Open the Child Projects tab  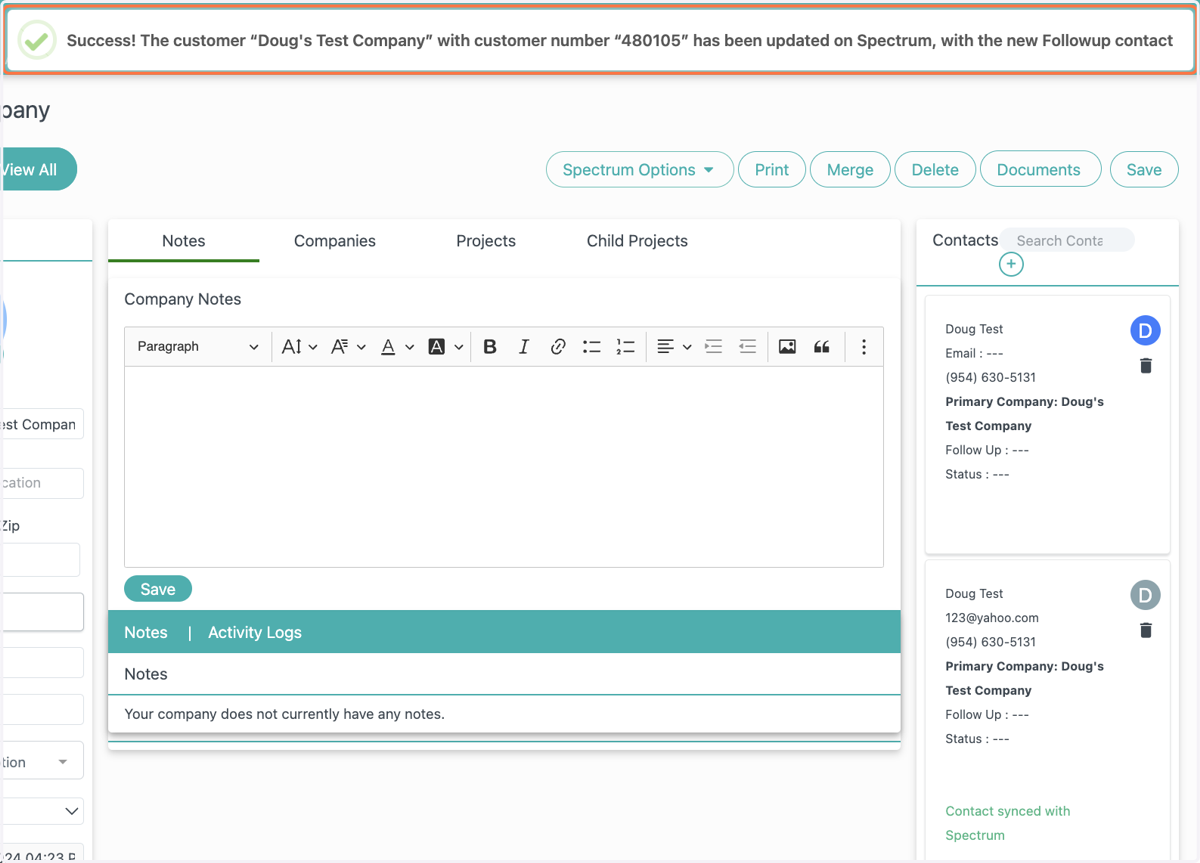tap(637, 241)
